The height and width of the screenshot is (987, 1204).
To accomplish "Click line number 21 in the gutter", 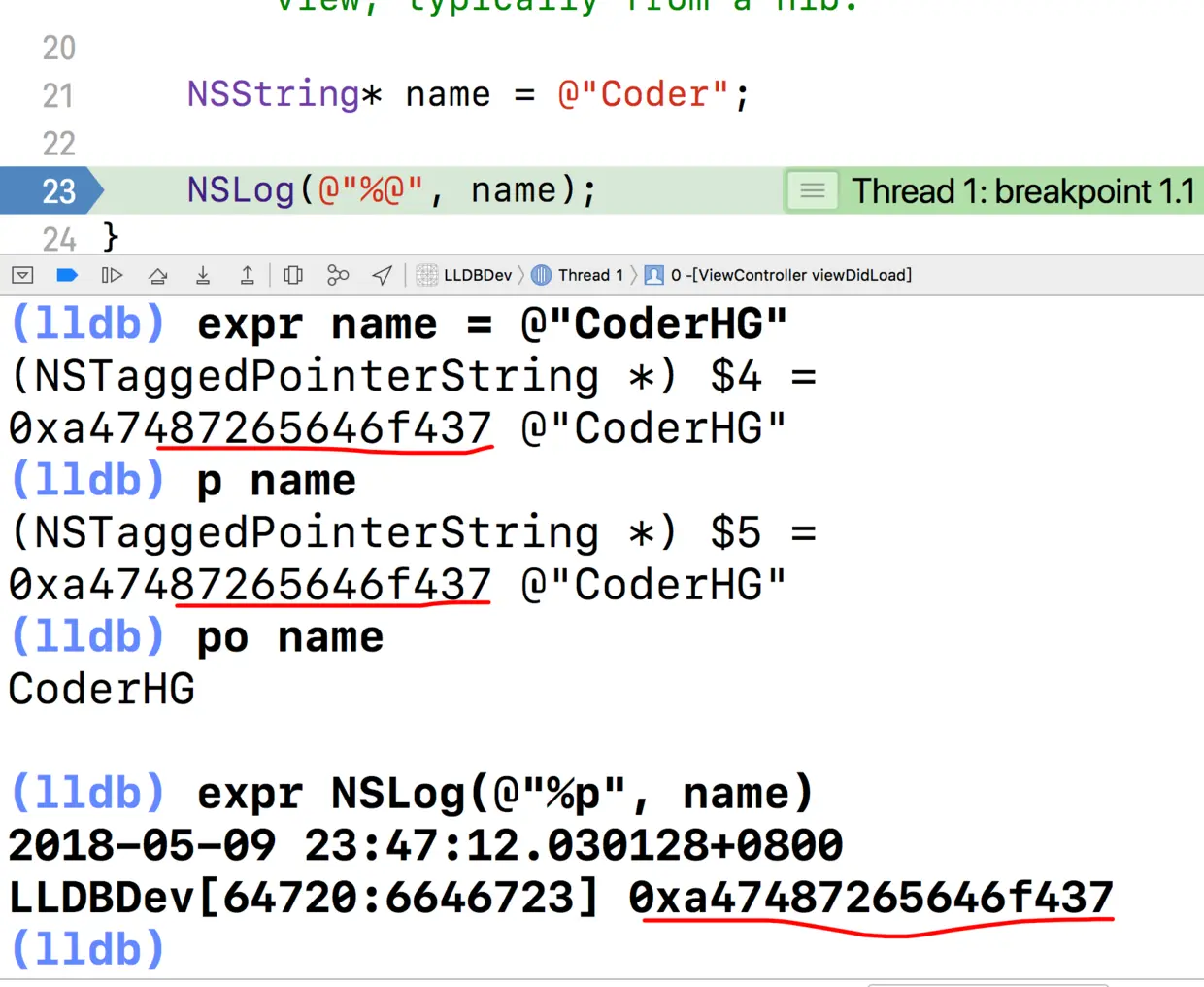I will point(58,95).
